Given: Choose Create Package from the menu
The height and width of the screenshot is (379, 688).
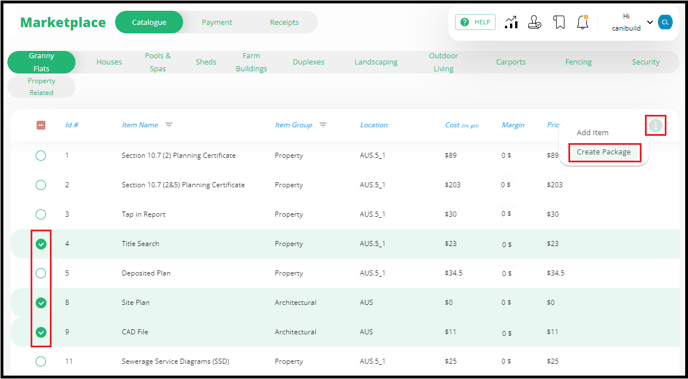Looking at the screenshot, I should point(604,152).
